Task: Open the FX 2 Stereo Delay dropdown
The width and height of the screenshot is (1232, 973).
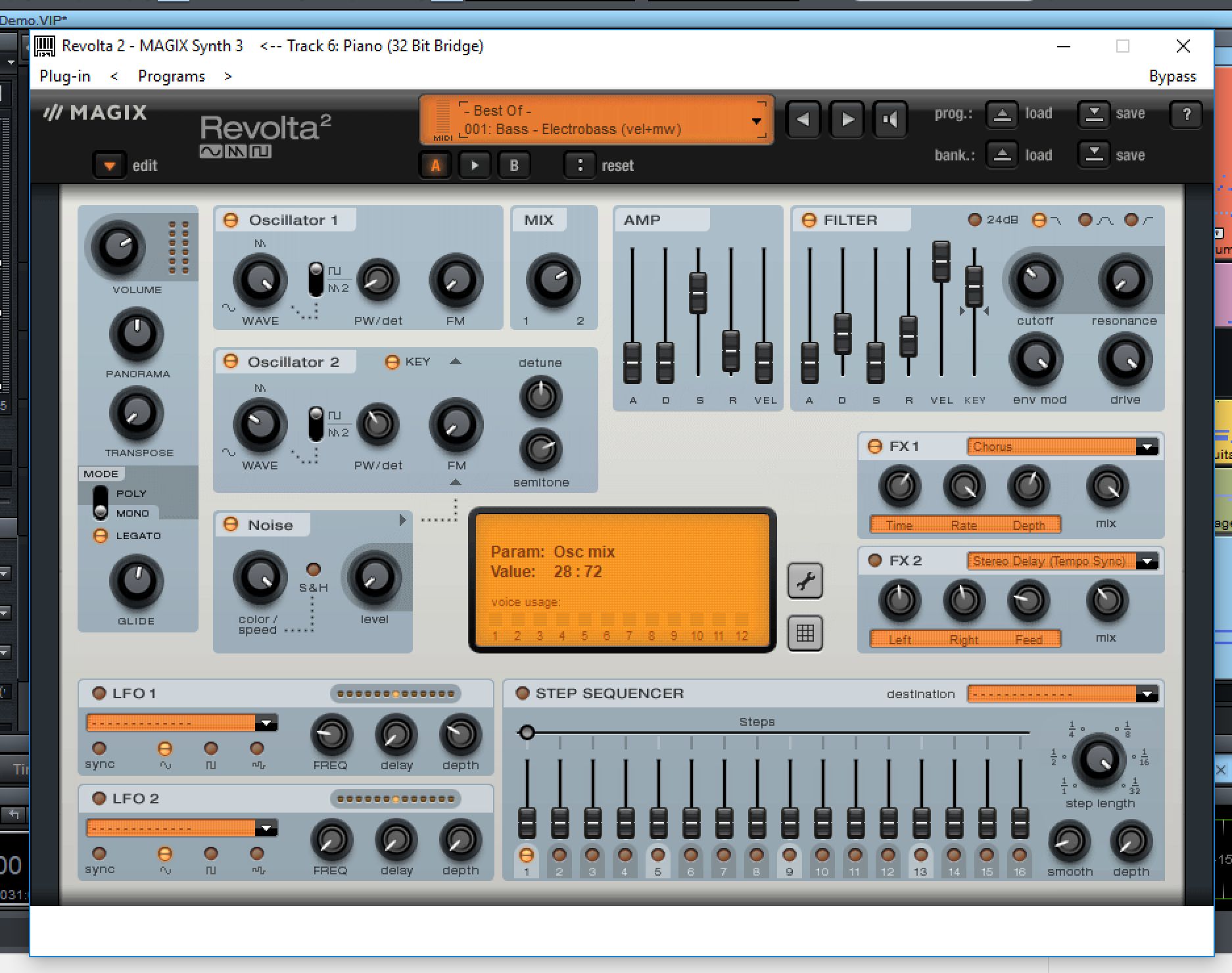Action: click(x=1147, y=561)
